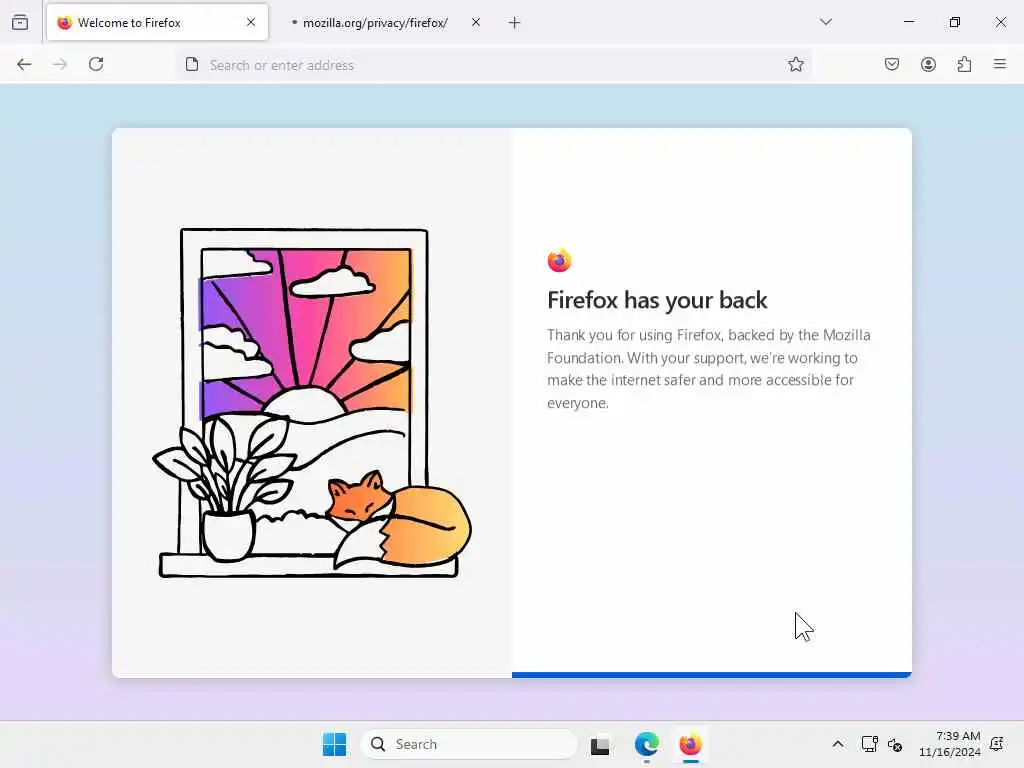1024x768 pixels.
Task: Open Save to Pocket button
Action: pos(892,64)
